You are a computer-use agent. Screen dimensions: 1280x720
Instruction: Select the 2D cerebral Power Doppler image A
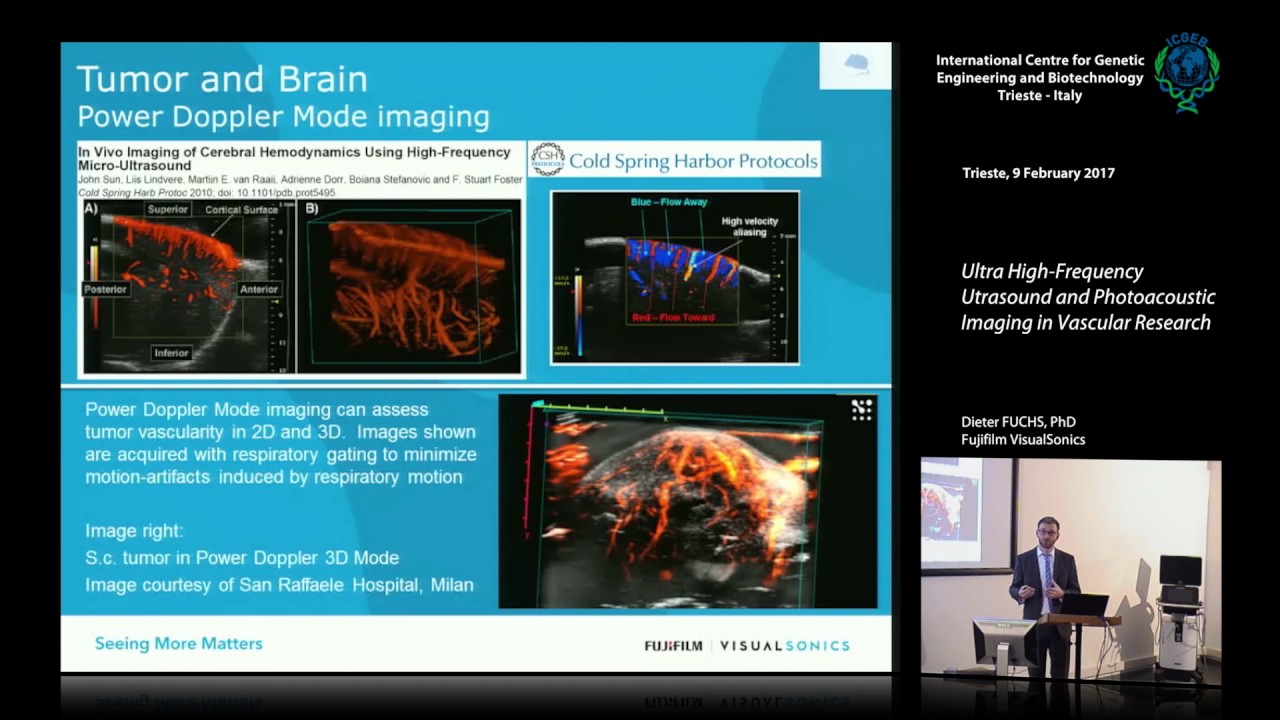190,286
